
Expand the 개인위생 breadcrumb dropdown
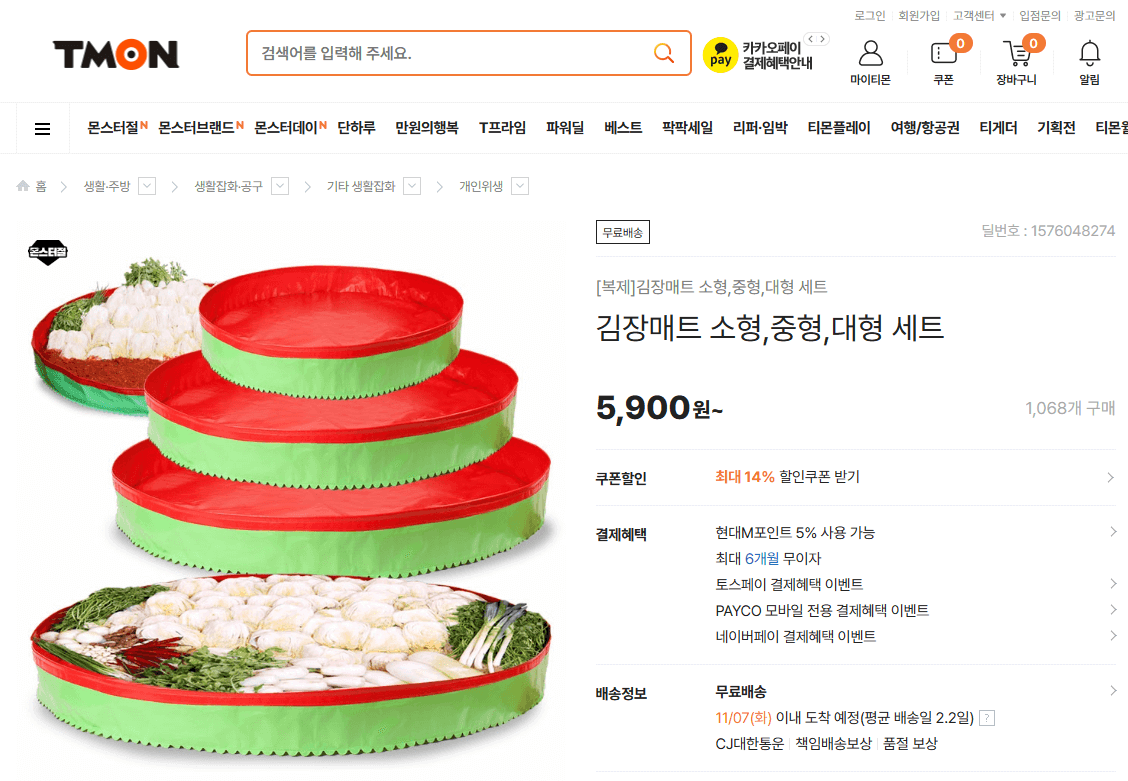(x=520, y=186)
